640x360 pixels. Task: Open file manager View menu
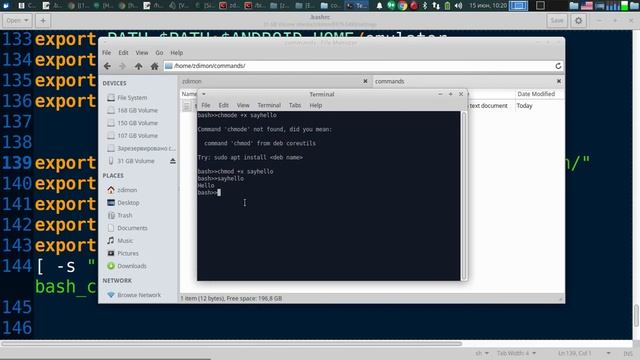pos(142,53)
